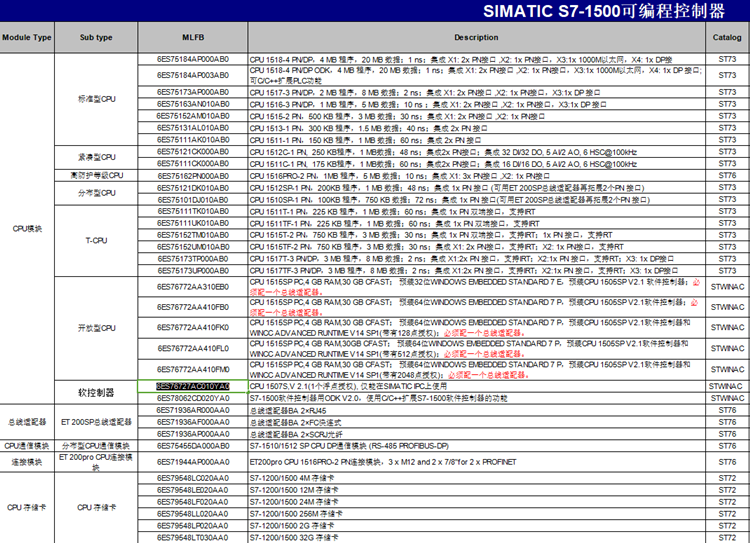The height and width of the screenshot is (543, 750).
Task: Select cell 6ES75111CK000AB0
Action: 193,164
